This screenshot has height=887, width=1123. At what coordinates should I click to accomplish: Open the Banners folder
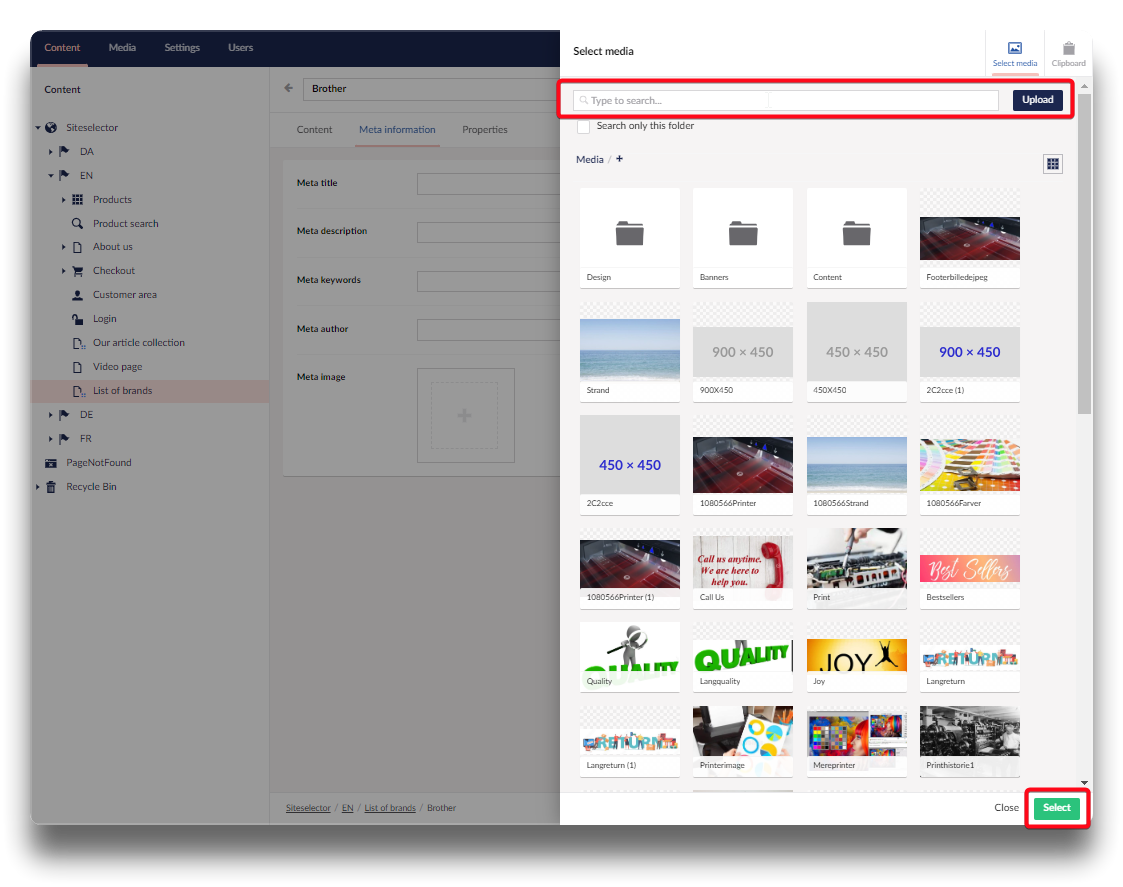pyautogui.click(x=742, y=236)
